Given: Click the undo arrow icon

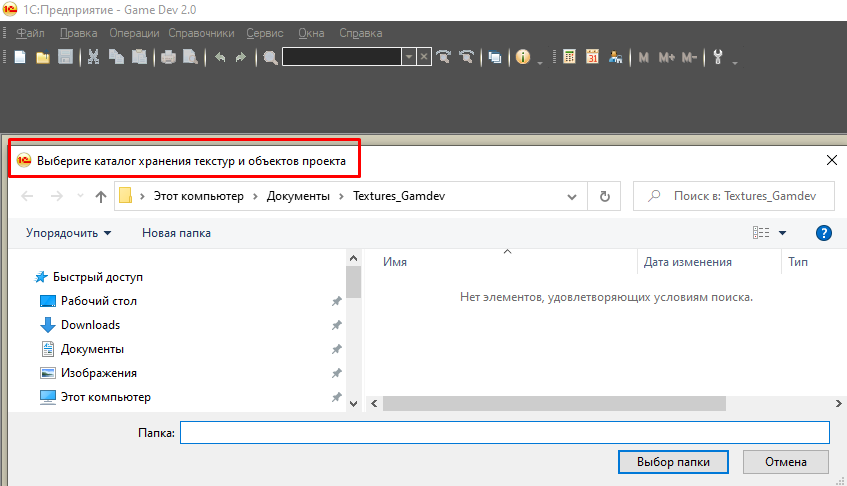Looking at the screenshot, I should point(220,57).
